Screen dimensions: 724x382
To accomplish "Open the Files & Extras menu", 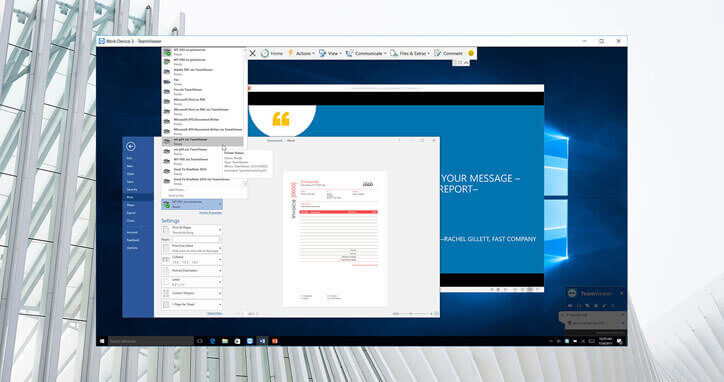I will point(410,54).
